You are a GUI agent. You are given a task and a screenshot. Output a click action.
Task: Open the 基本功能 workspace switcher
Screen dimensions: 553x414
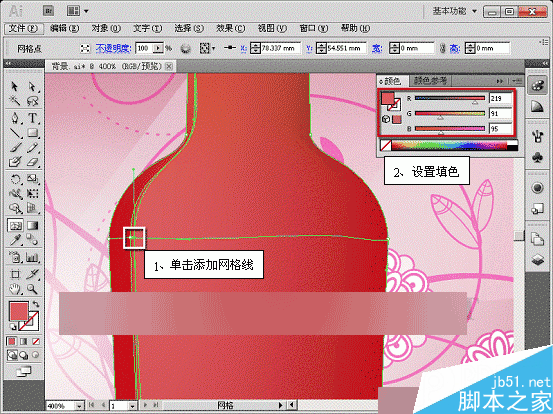[x=455, y=11]
